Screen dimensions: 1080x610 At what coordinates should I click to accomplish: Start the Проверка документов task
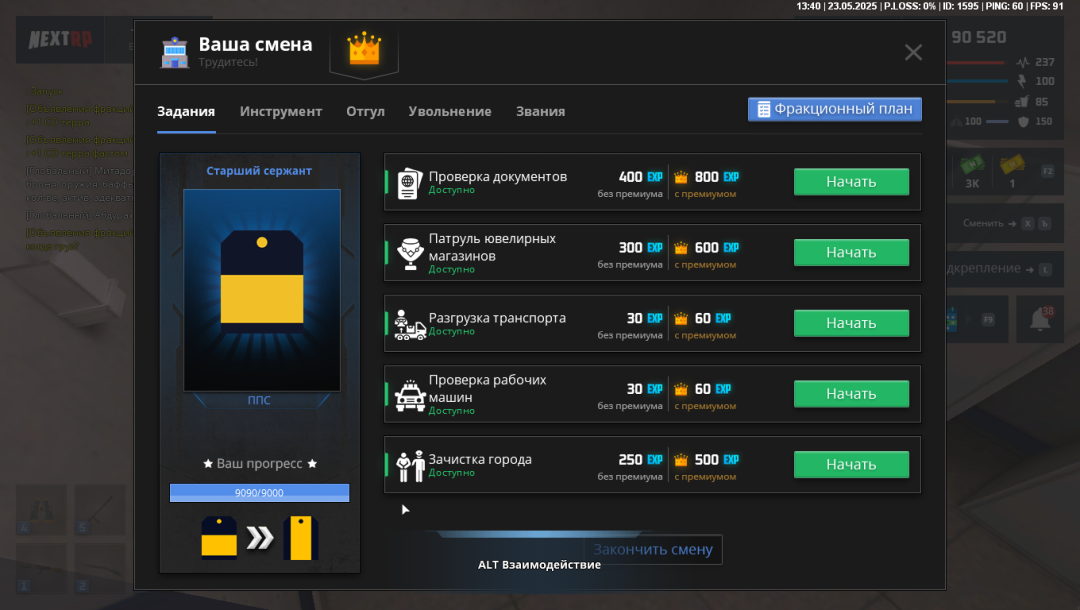851,182
